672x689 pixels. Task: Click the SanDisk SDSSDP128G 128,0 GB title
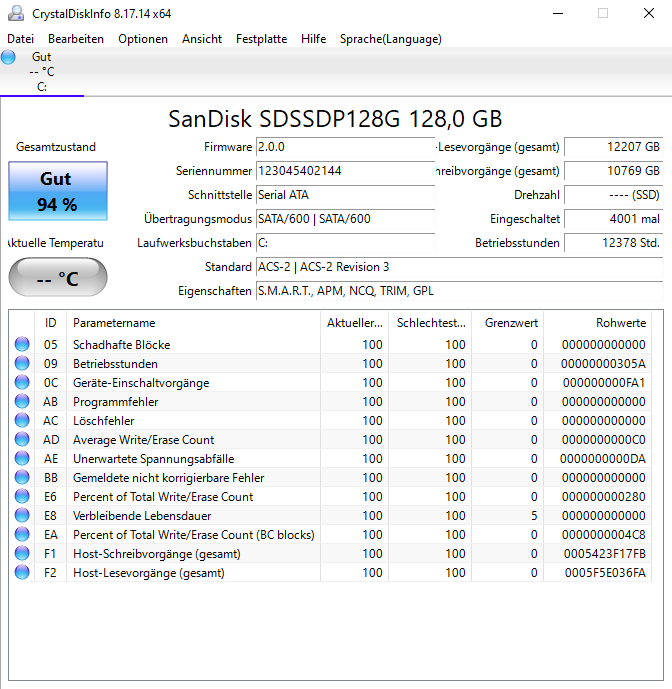click(x=335, y=119)
